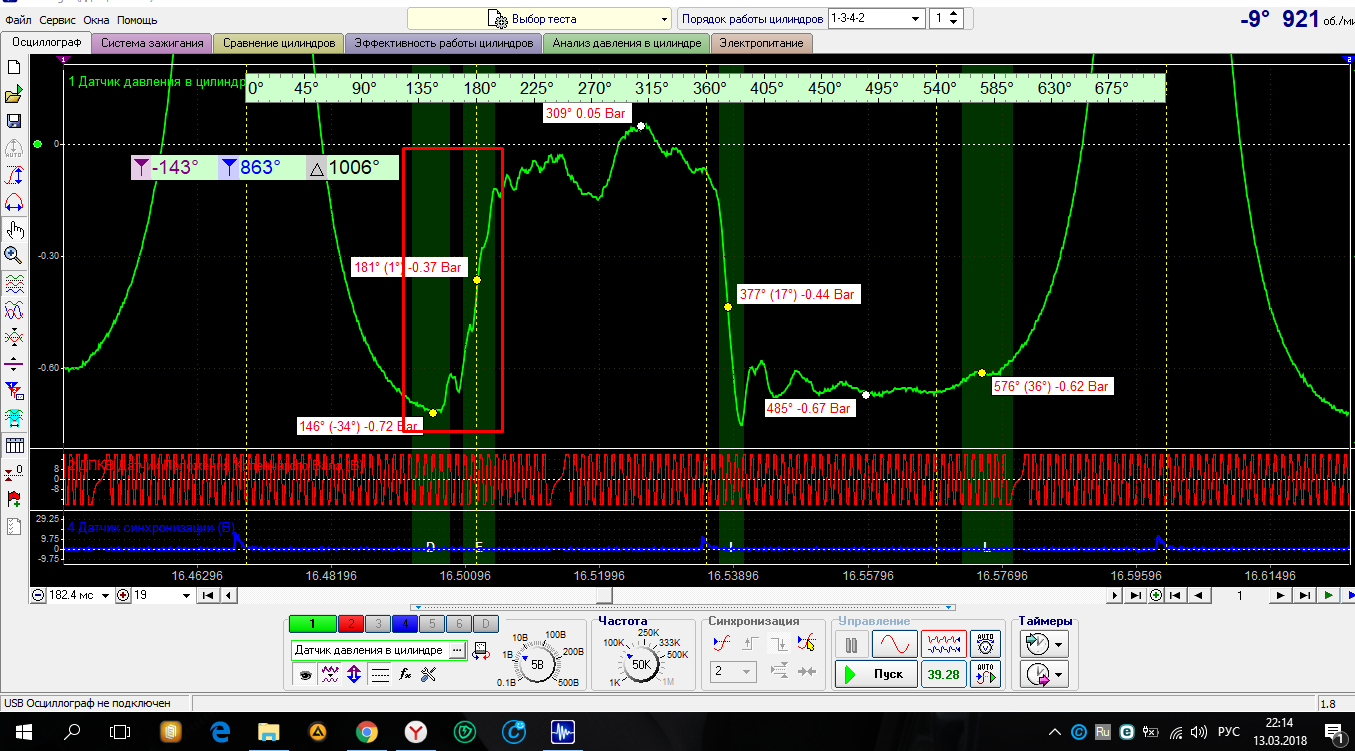
Task: Click the fx math function icon
Action: 405,675
